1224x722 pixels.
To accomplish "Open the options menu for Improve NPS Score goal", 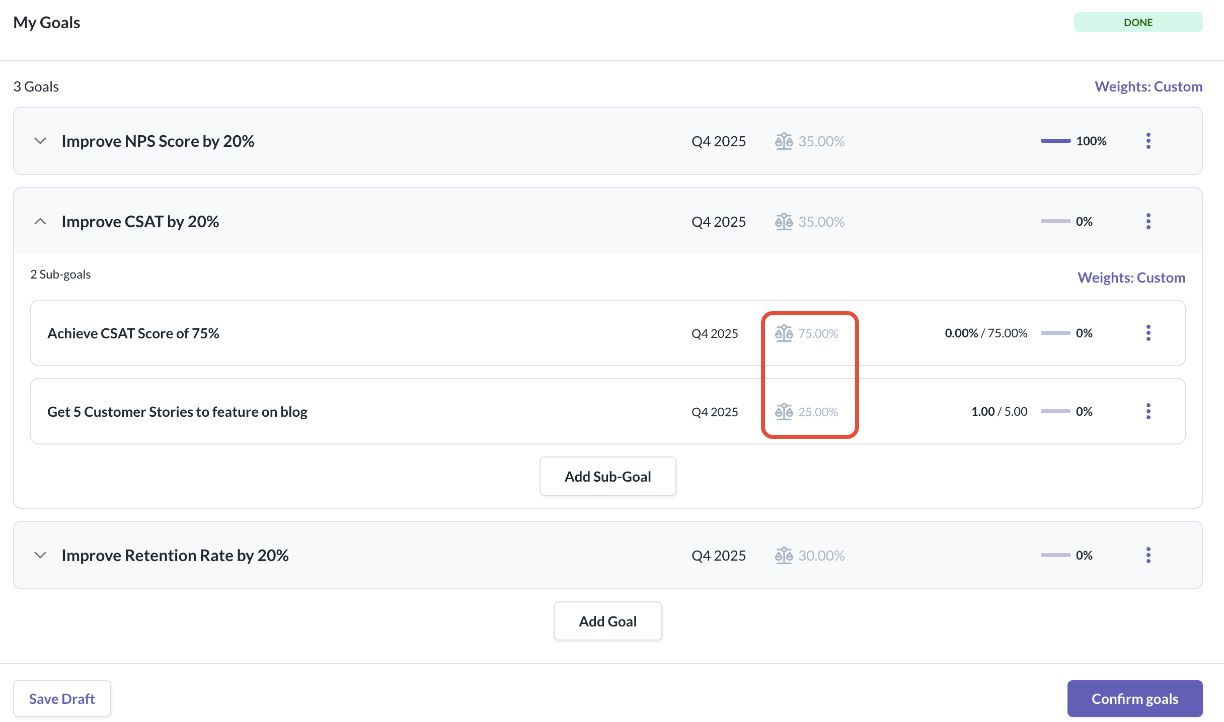I will pyautogui.click(x=1148, y=141).
